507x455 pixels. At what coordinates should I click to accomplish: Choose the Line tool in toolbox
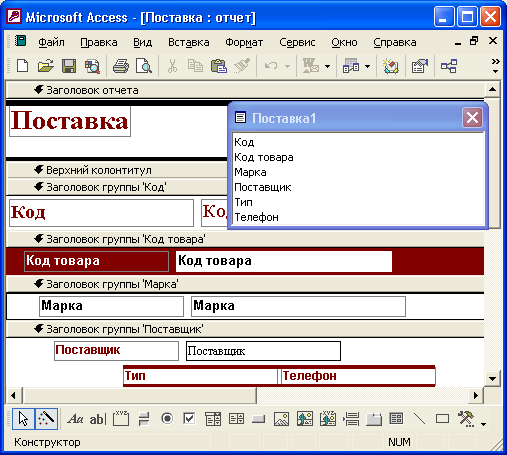pos(419,419)
